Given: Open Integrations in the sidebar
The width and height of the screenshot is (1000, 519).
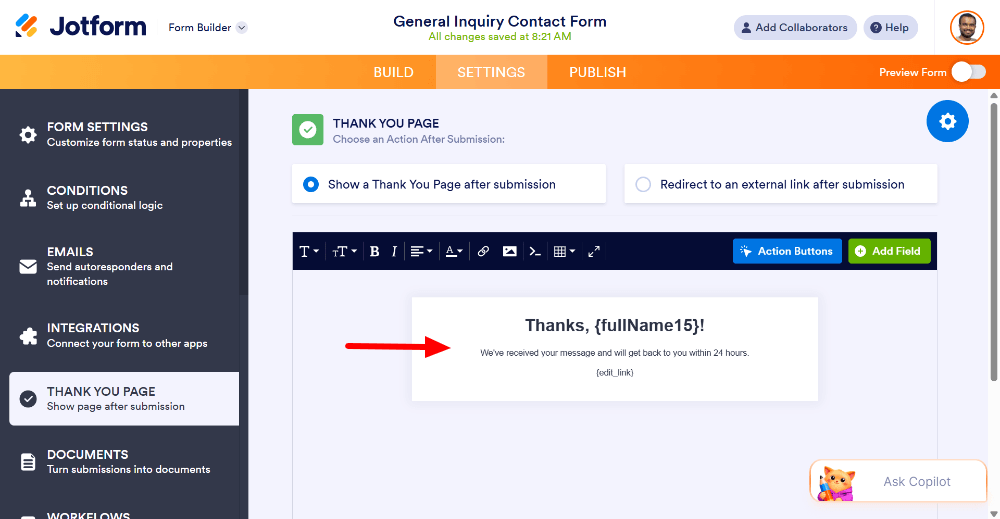Looking at the screenshot, I should [124, 335].
